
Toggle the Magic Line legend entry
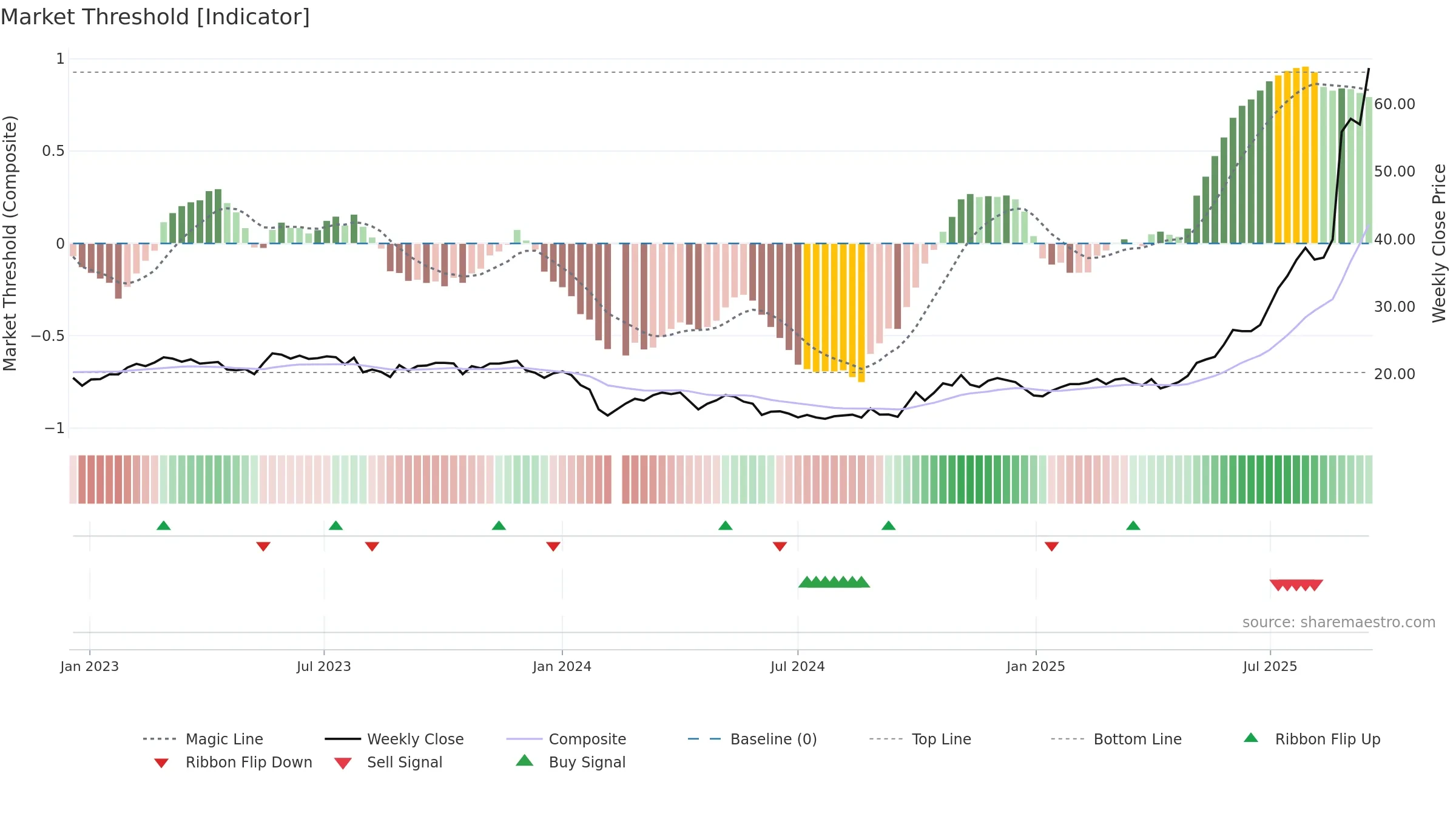point(203,739)
